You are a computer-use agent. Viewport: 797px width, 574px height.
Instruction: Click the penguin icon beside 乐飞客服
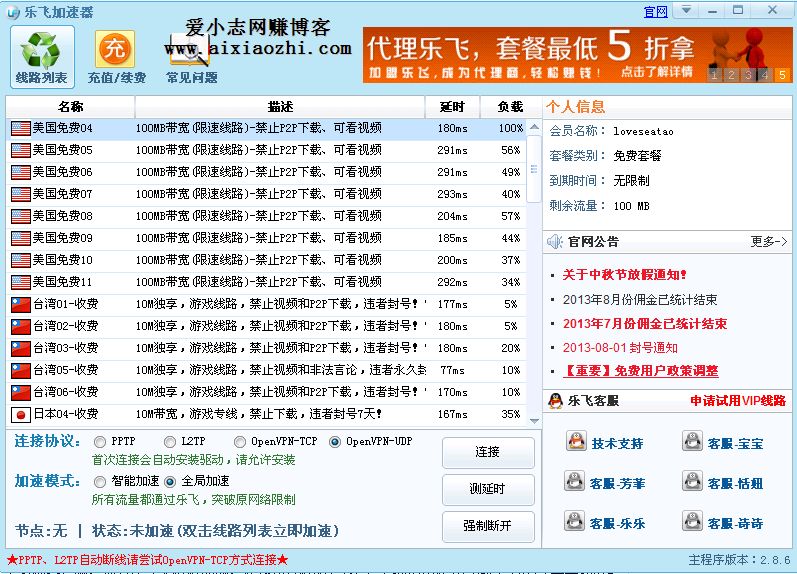tap(555, 401)
